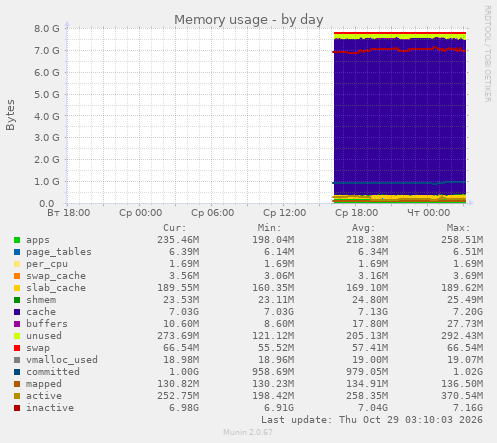Image resolution: width=497 pixels, height=443 pixels.
Task: Click the 'page_tables' legend label
Action: pyautogui.click(x=59, y=252)
